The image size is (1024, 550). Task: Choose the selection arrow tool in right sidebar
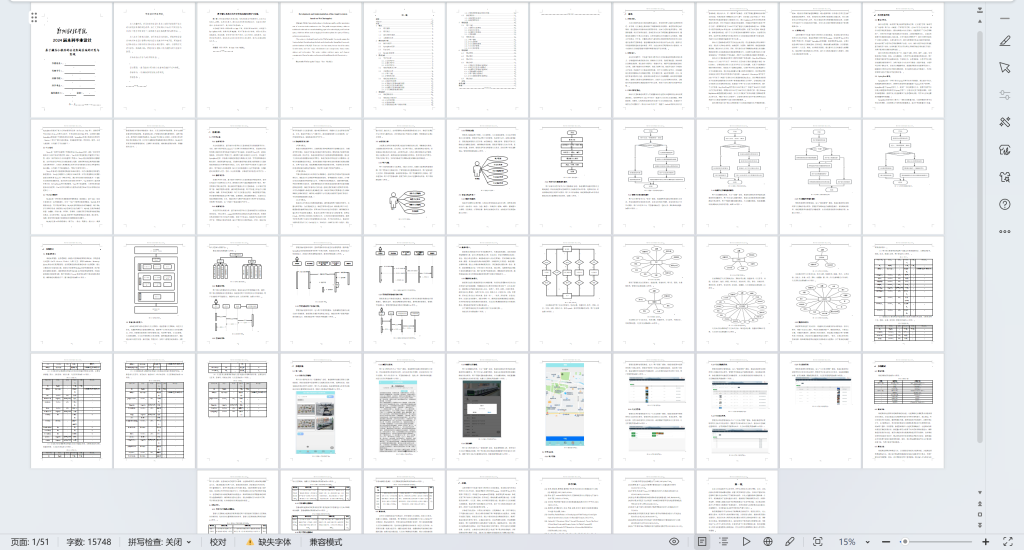click(x=1005, y=68)
